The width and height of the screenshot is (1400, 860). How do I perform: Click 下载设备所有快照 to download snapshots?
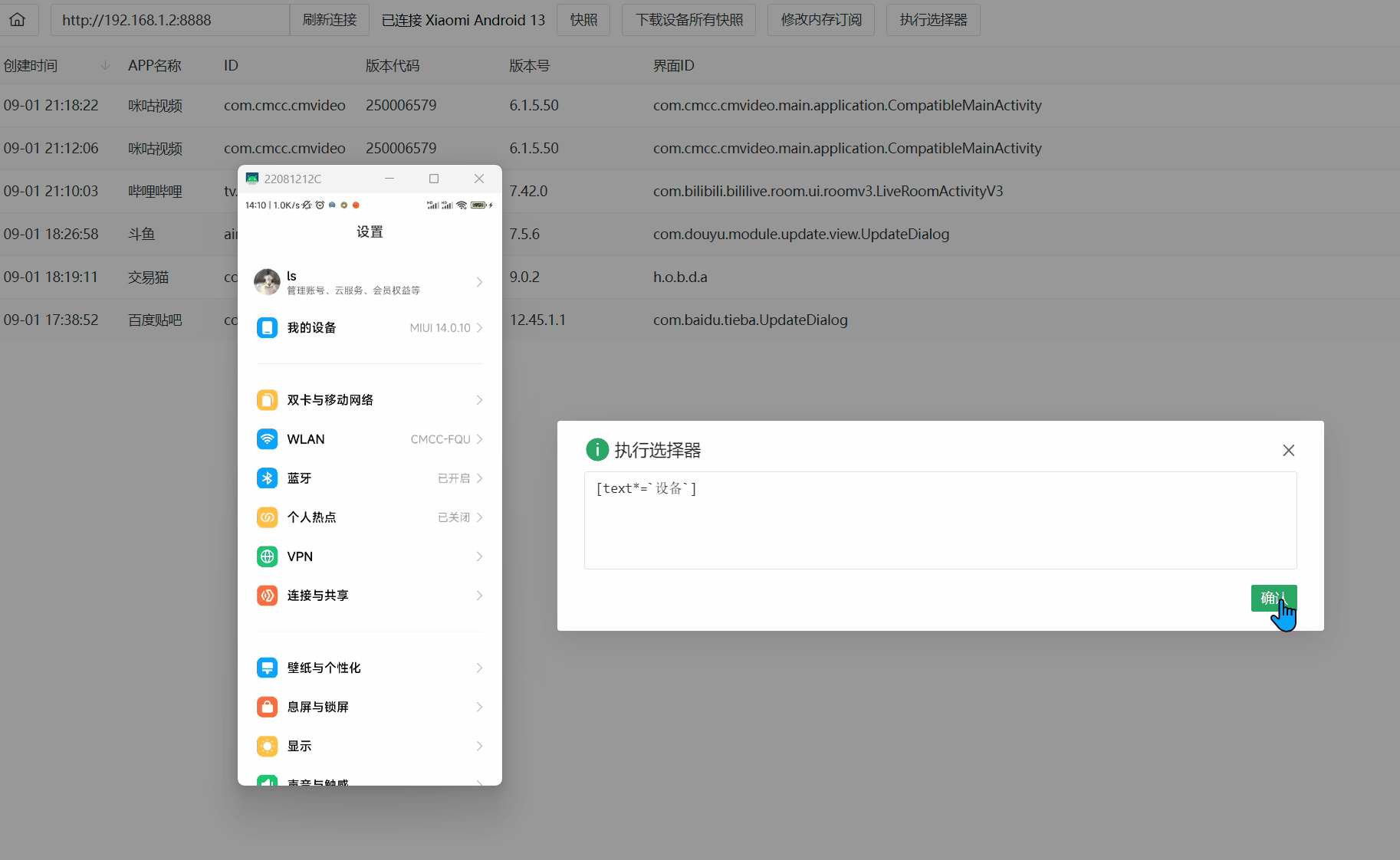[x=688, y=19]
